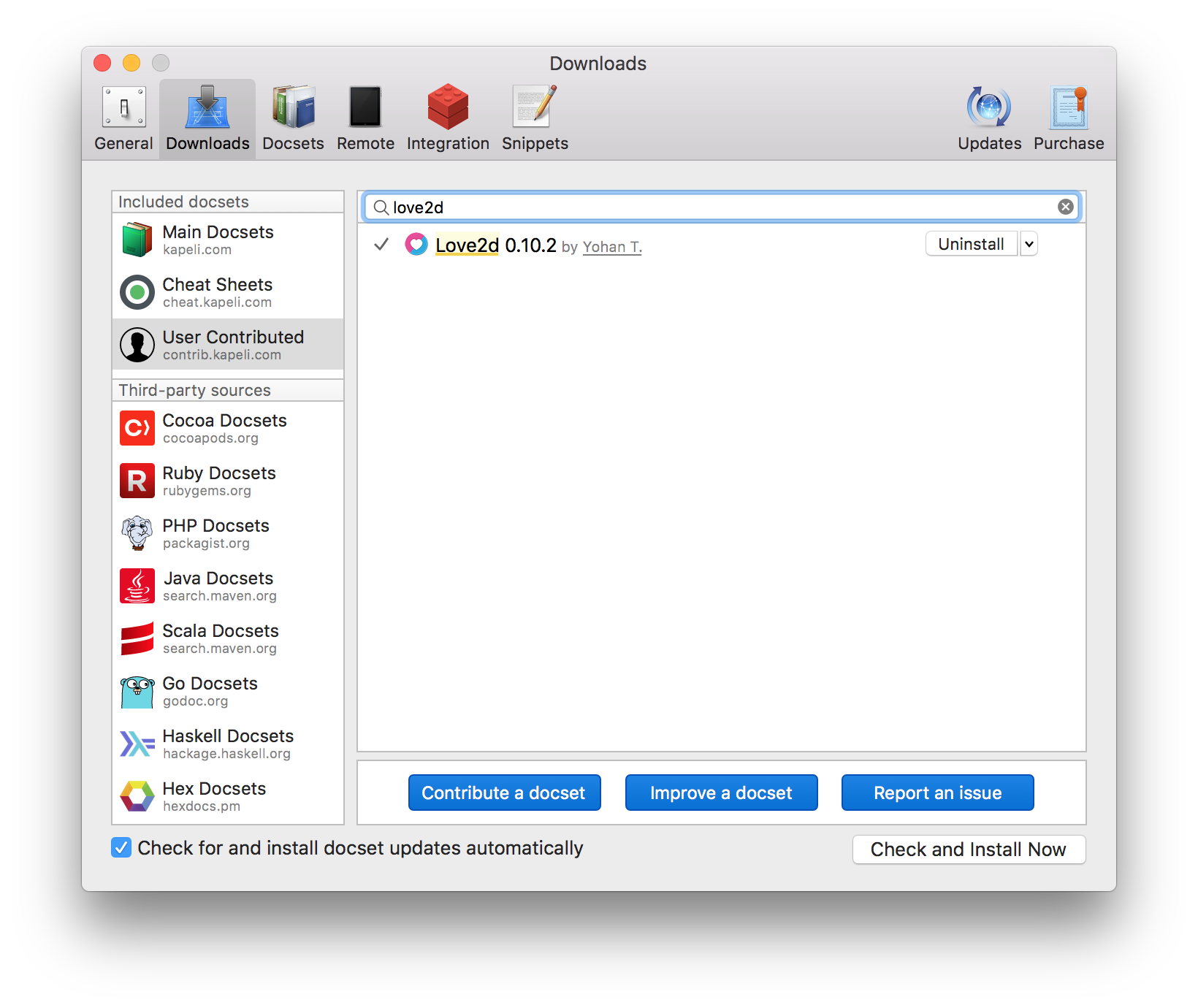Open Go Docsets via the gopher icon
Image resolution: width=1198 pixels, height=1008 pixels.
pyautogui.click(x=137, y=691)
